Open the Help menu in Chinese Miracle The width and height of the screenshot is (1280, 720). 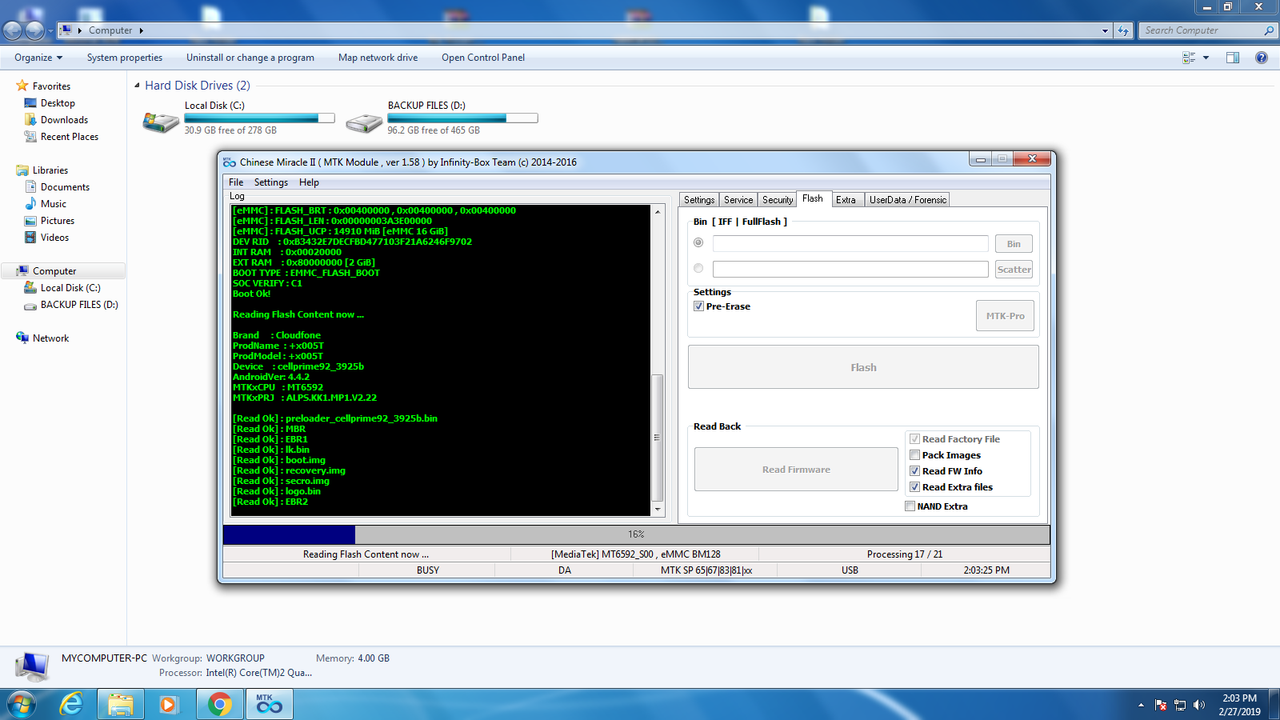point(309,182)
